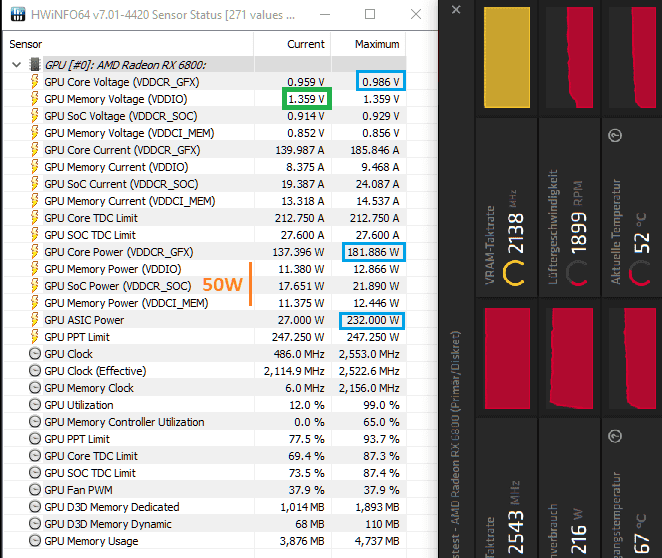Select the GPU Core TDC Limit 69.4 % row

204,456
